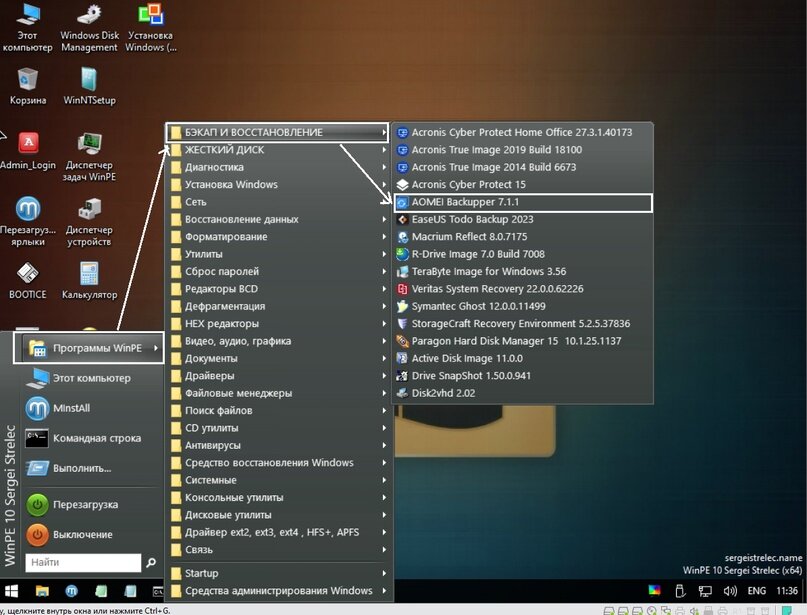Expand the Антивирусы submenu
Image resolution: width=807 pixels, height=615 pixels.
pos(278,446)
